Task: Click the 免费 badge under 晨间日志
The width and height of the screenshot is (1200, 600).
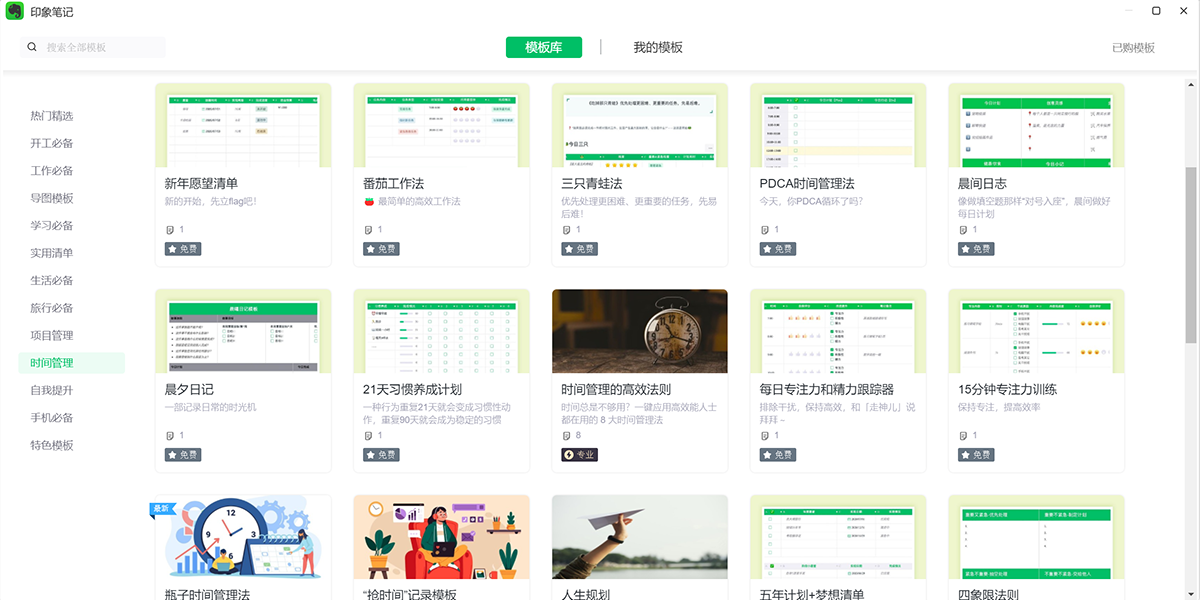Action: click(x=976, y=249)
